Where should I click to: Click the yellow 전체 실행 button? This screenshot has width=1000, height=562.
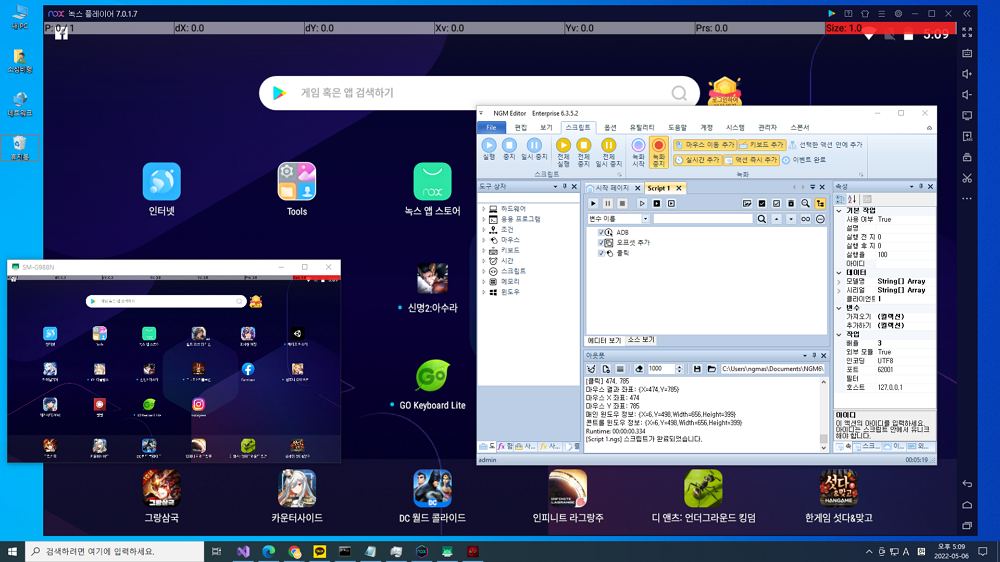tap(563, 153)
